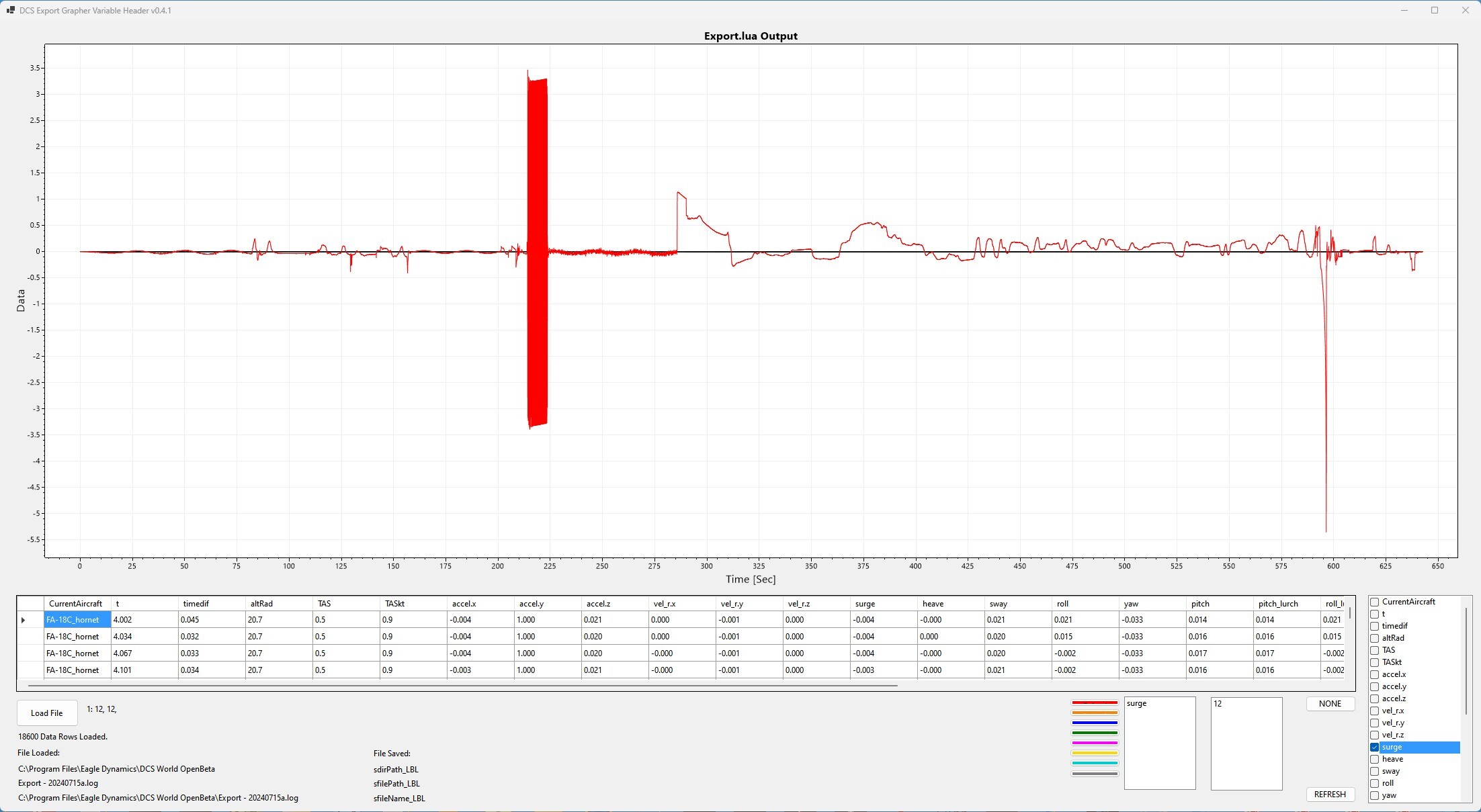The image size is (1481, 812).
Task: Select the orange color swatch
Action: (1095, 713)
